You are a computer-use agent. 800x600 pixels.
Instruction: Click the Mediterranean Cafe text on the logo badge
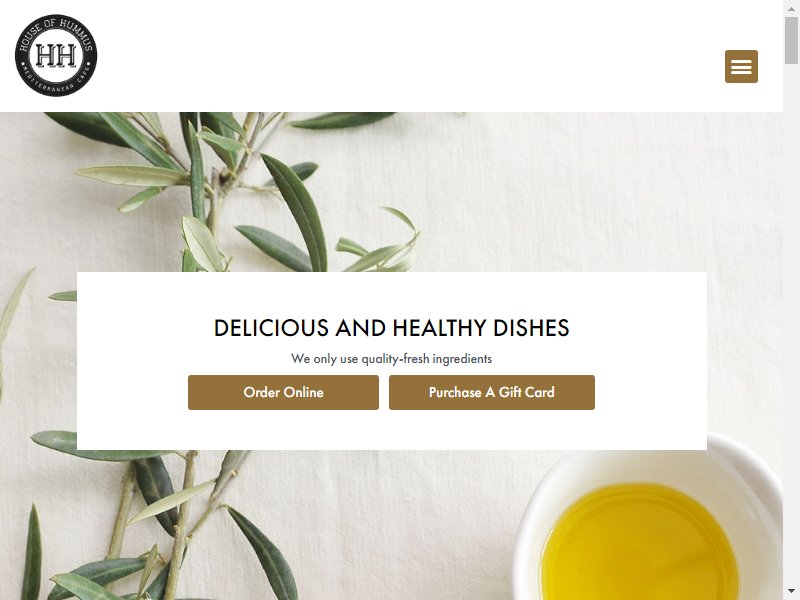(x=57, y=85)
